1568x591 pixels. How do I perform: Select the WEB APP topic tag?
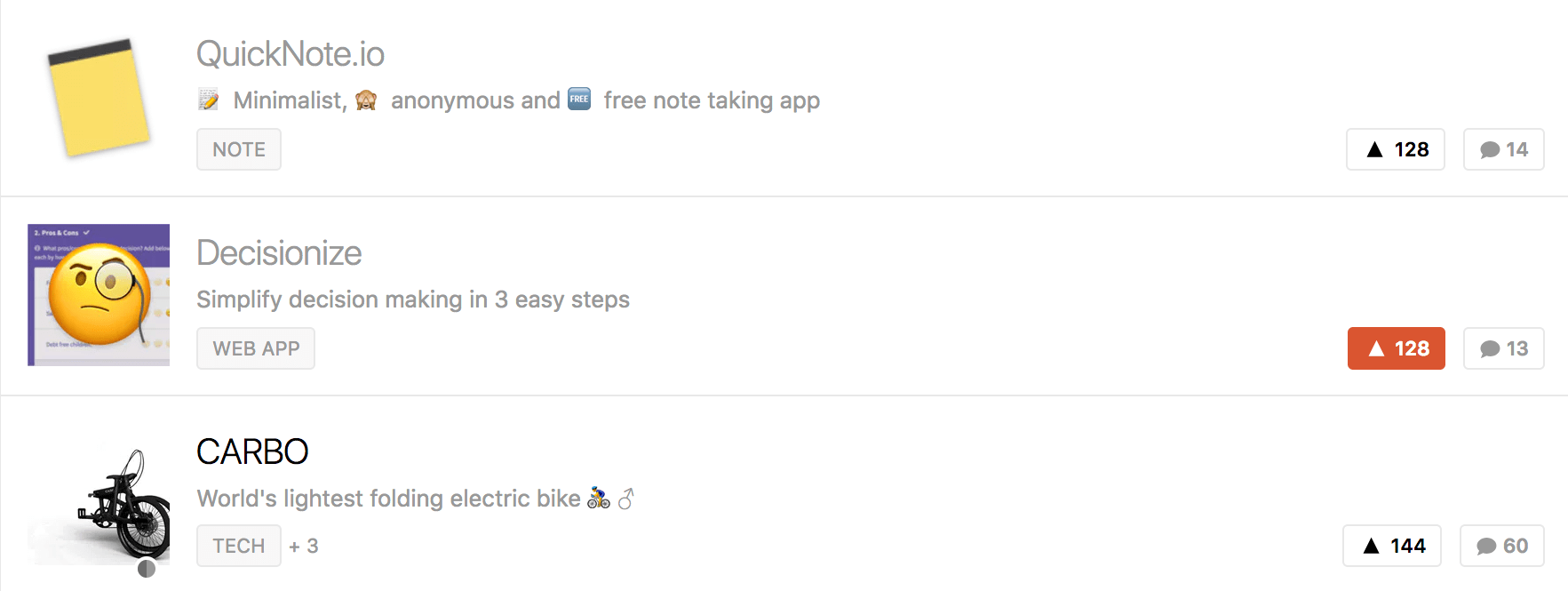256,348
